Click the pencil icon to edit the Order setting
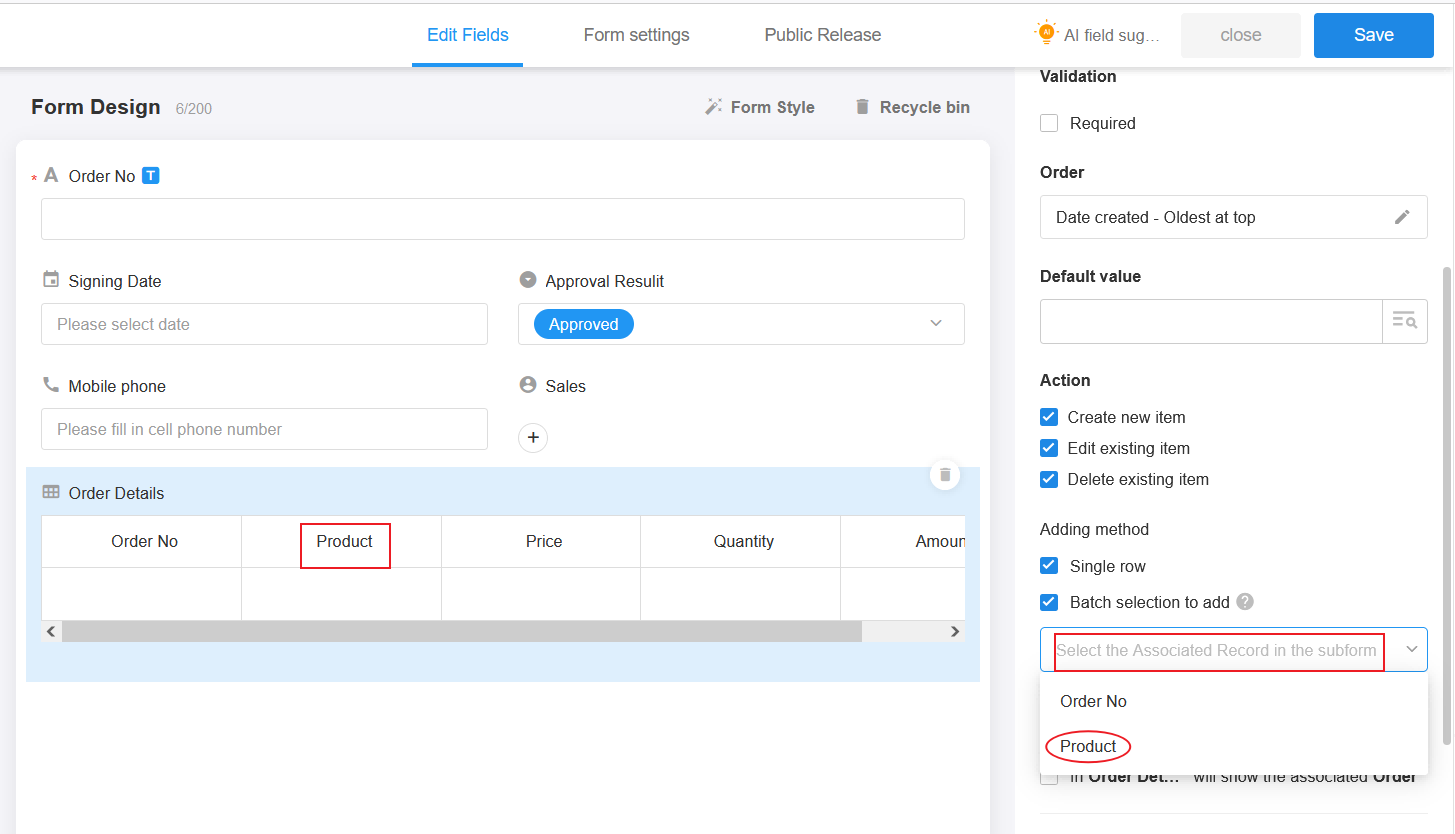The height and width of the screenshot is (834, 1455). (1403, 217)
